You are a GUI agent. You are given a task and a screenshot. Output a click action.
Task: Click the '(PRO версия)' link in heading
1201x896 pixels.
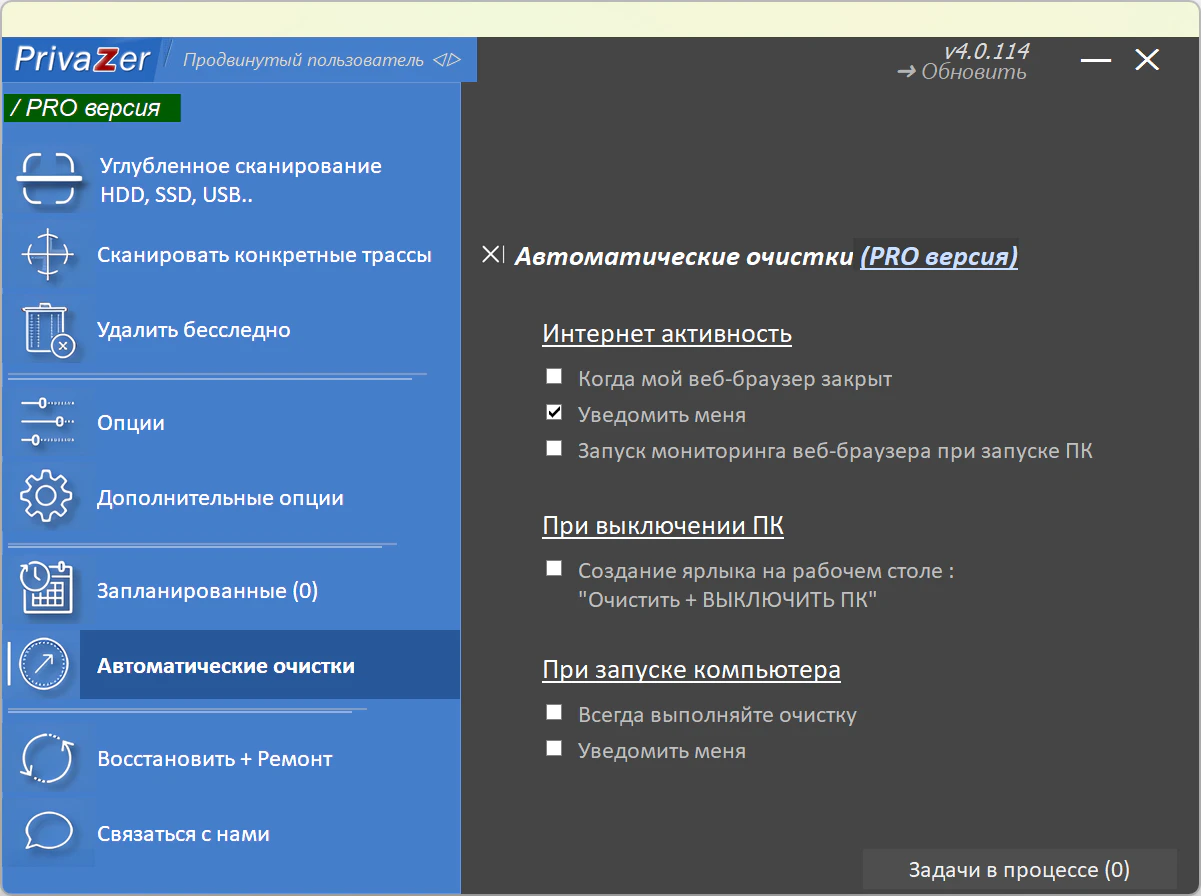(939, 257)
